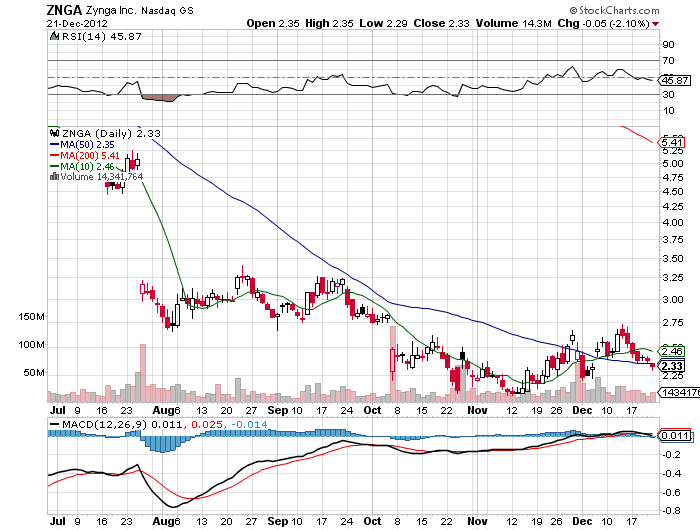Click the Aug label under the MACD panel

point(162,522)
